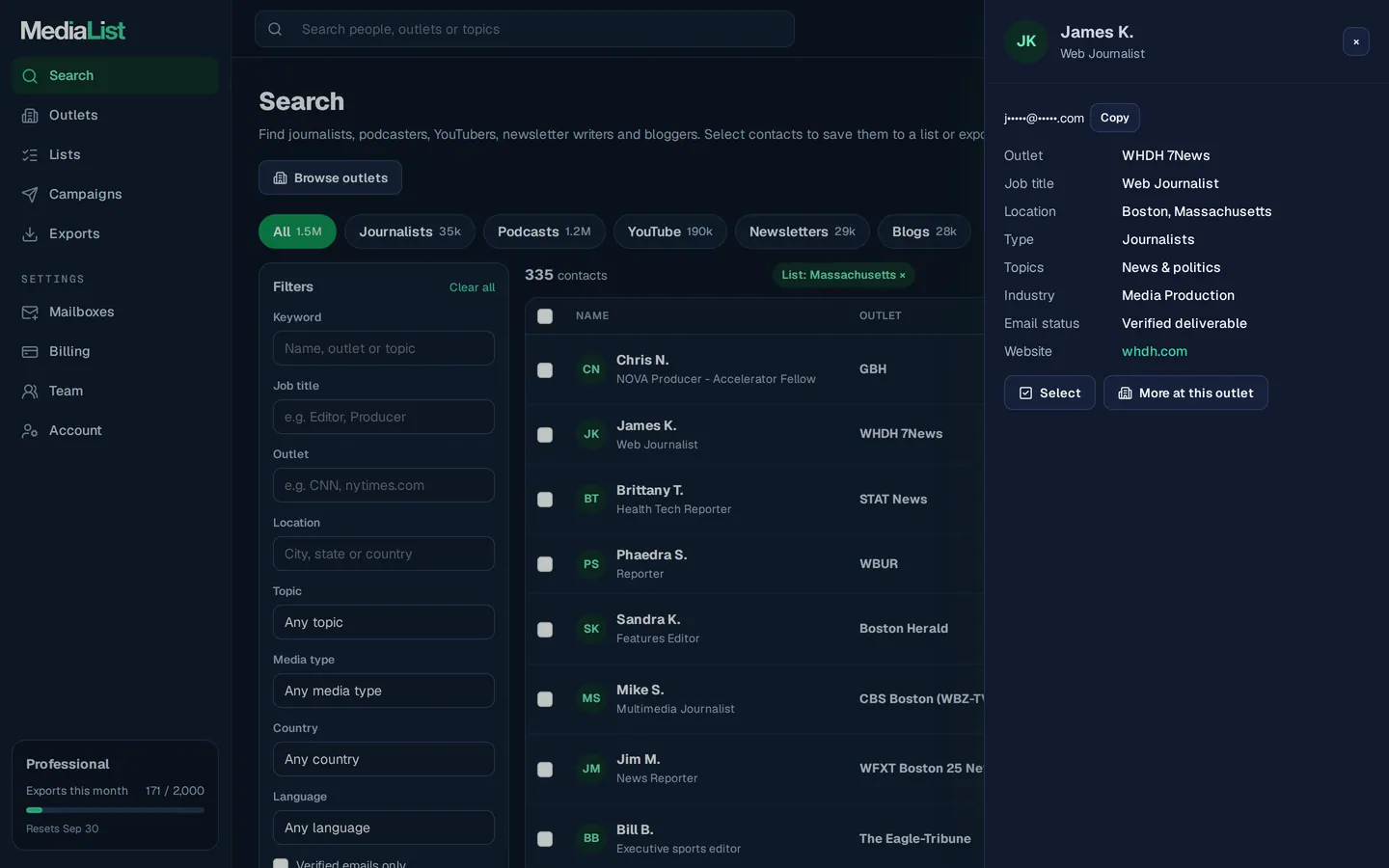The width and height of the screenshot is (1389, 868).
Task: Click Phaedra S. avatar PS
Action: pos(591,564)
